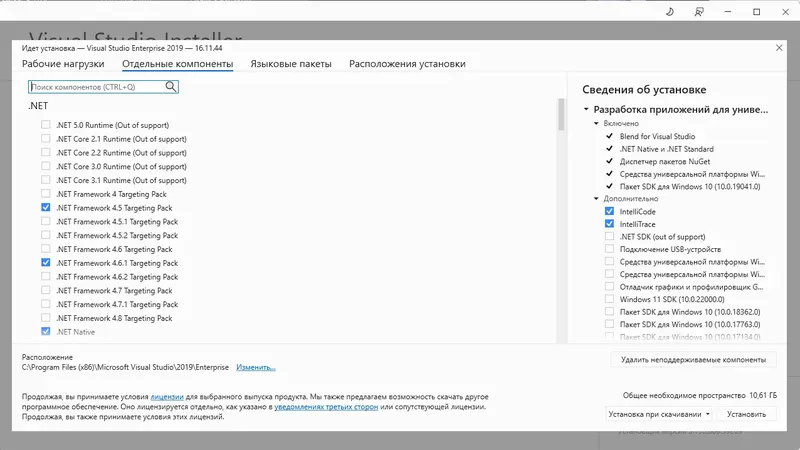Select .NET Core 3.0 Runtime checkbox
The image size is (800, 450).
click(46, 166)
